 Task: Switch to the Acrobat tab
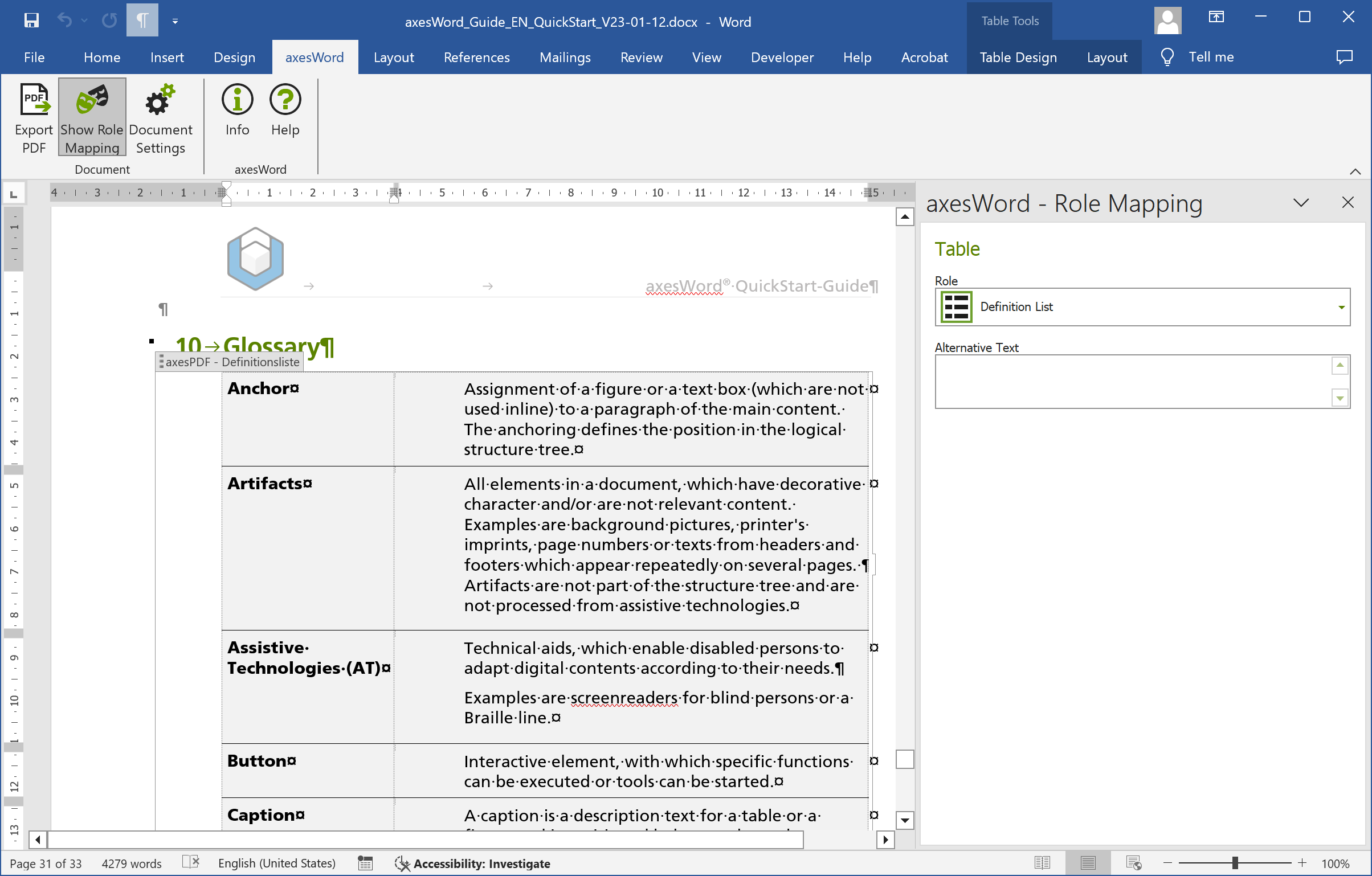coord(924,58)
